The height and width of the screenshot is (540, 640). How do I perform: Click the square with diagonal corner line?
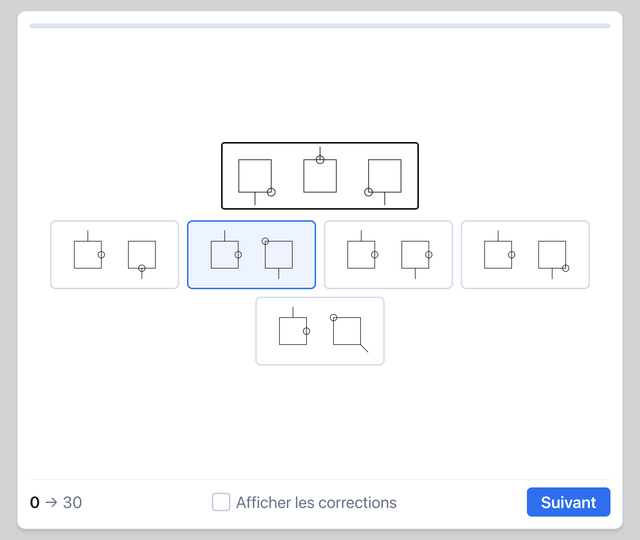pos(349,333)
